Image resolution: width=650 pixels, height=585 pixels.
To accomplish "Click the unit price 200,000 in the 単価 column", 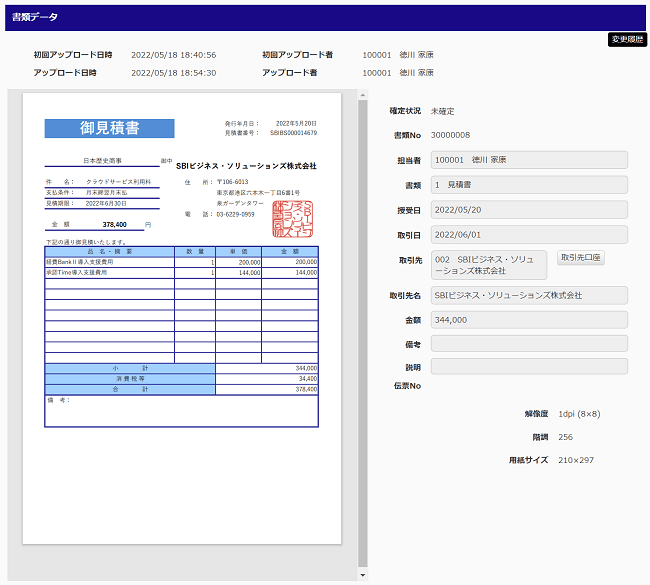I will [250, 262].
